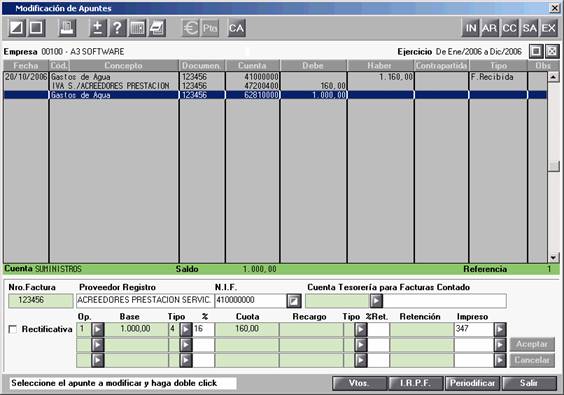Open the plus/minus calculator tool
The image size is (564, 395).
(98, 28)
